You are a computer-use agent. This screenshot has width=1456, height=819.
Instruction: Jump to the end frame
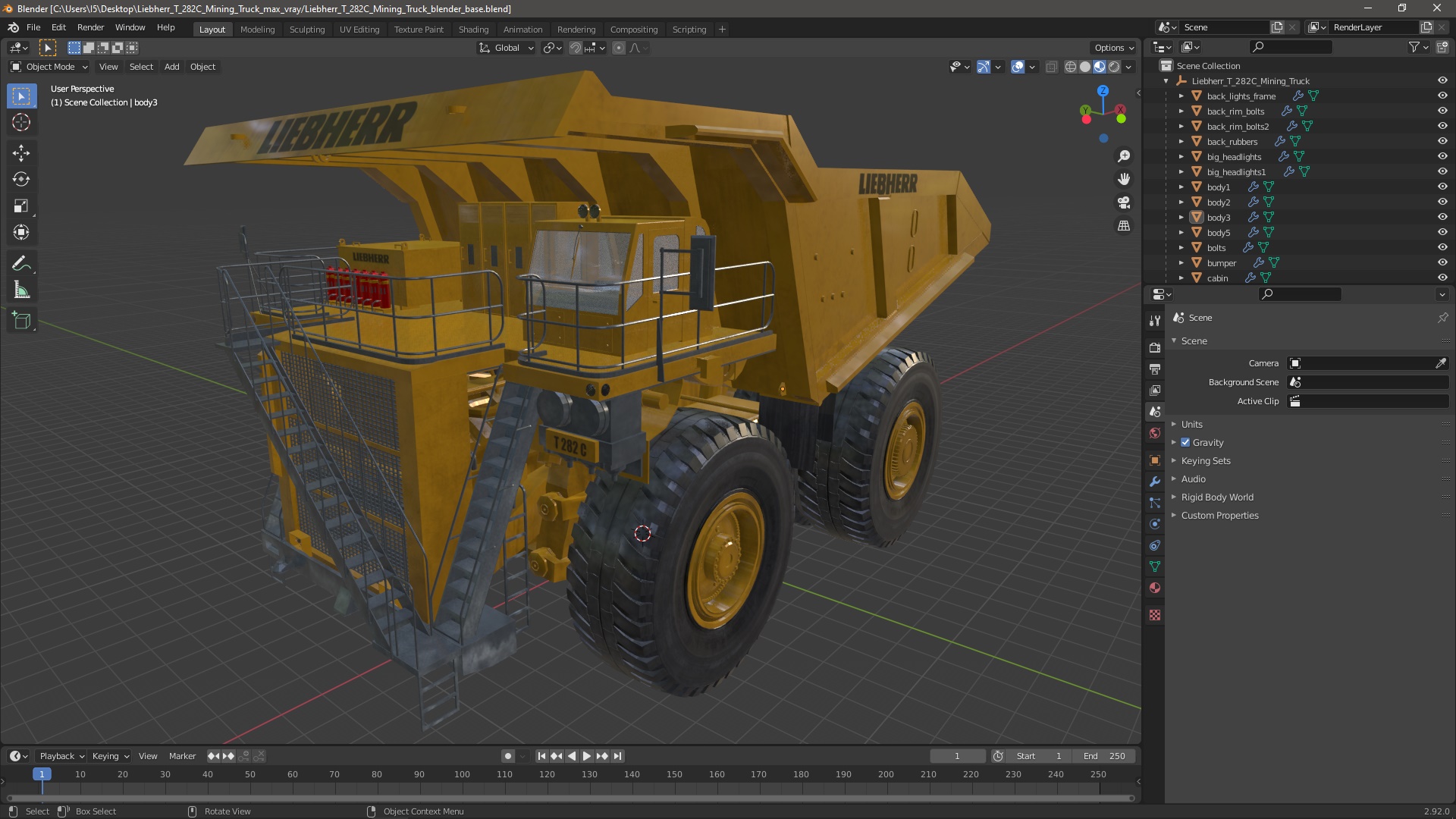618,756
